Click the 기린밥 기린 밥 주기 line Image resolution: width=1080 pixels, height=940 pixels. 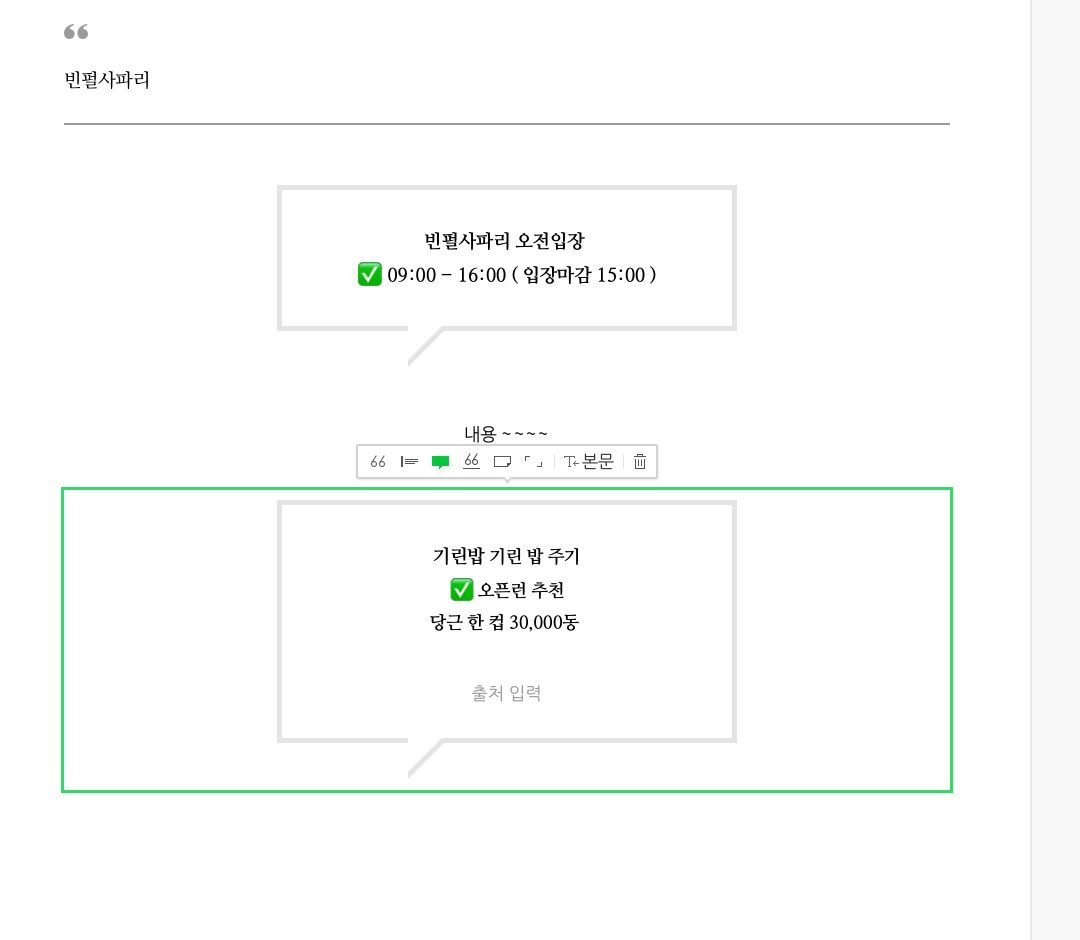[506, 556]
